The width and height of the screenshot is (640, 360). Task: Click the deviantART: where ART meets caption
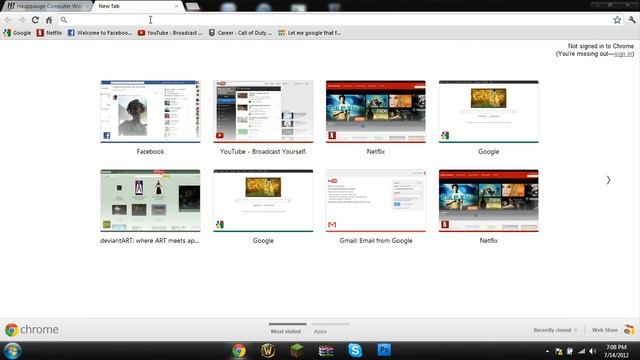[150, 241]
